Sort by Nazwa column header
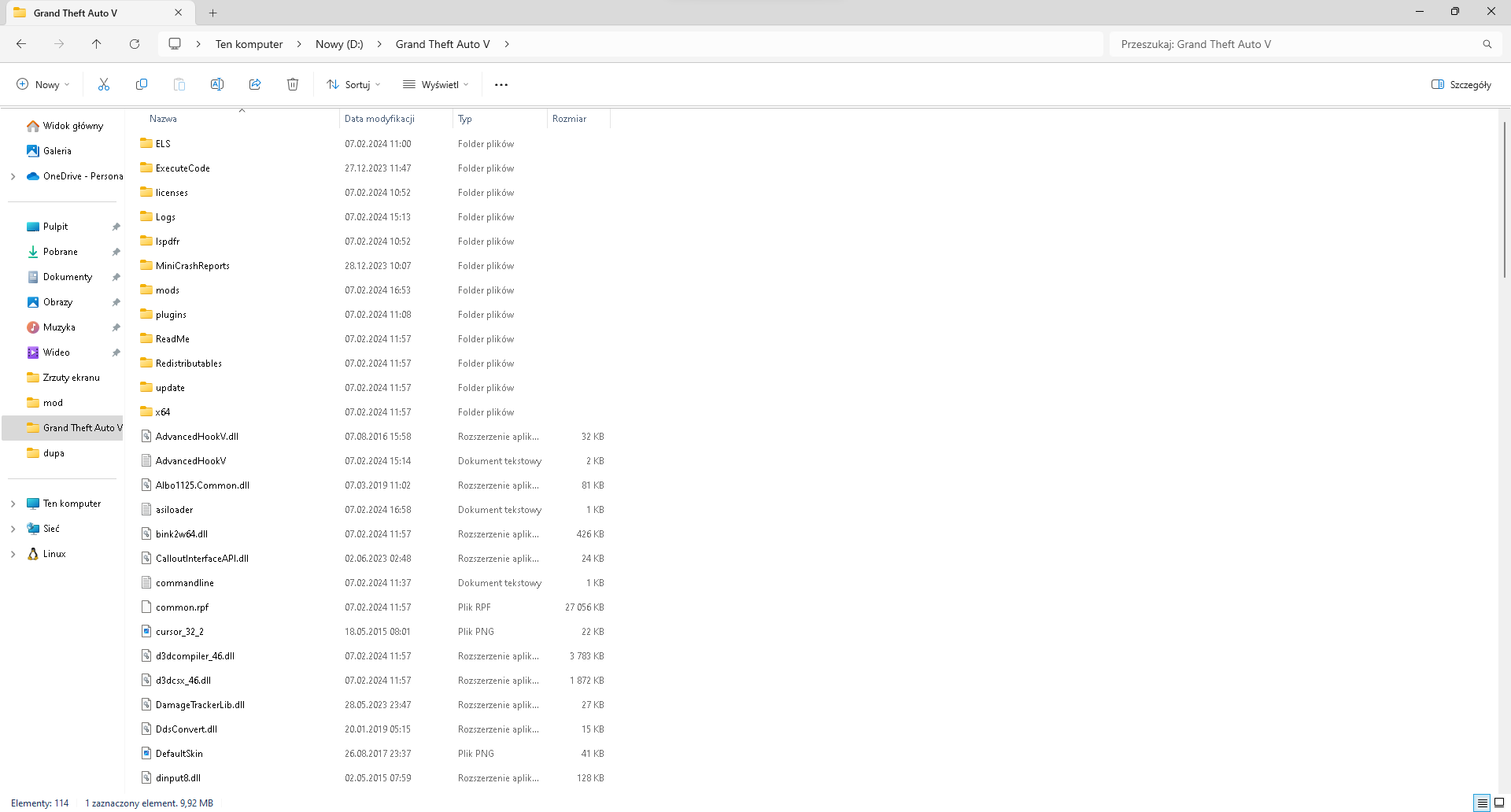 (x=240, y=119)
